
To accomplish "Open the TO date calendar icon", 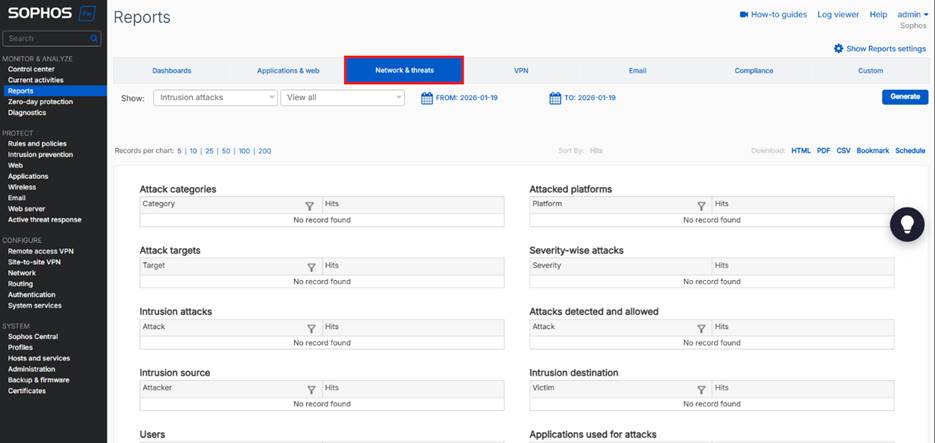I will tap(555, 98).
